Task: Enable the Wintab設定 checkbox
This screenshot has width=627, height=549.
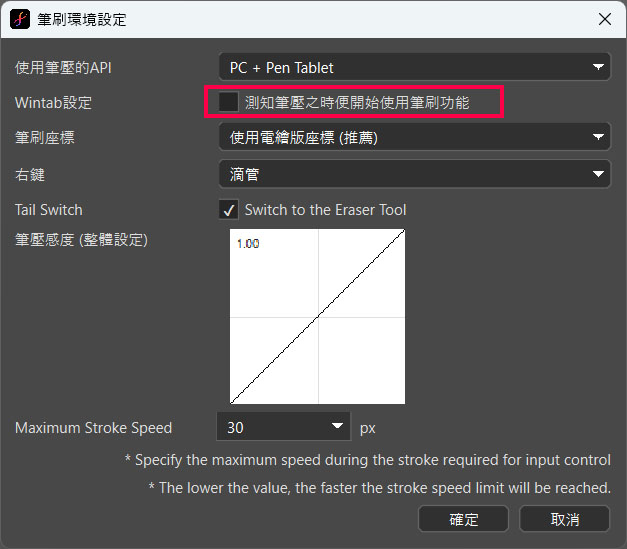Action: tap(229, 102)
